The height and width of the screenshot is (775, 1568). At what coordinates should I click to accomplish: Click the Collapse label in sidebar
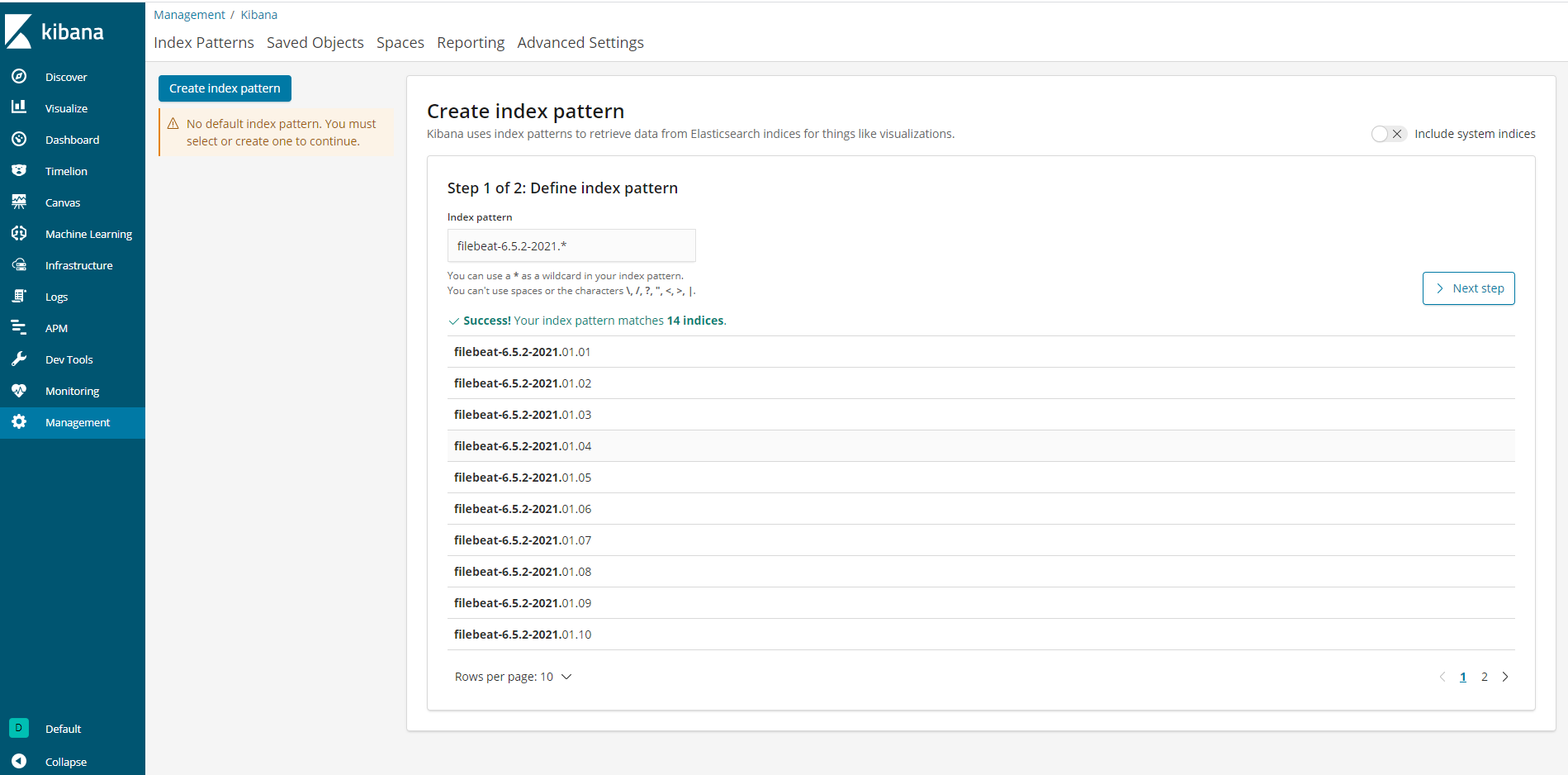point(66,762)
